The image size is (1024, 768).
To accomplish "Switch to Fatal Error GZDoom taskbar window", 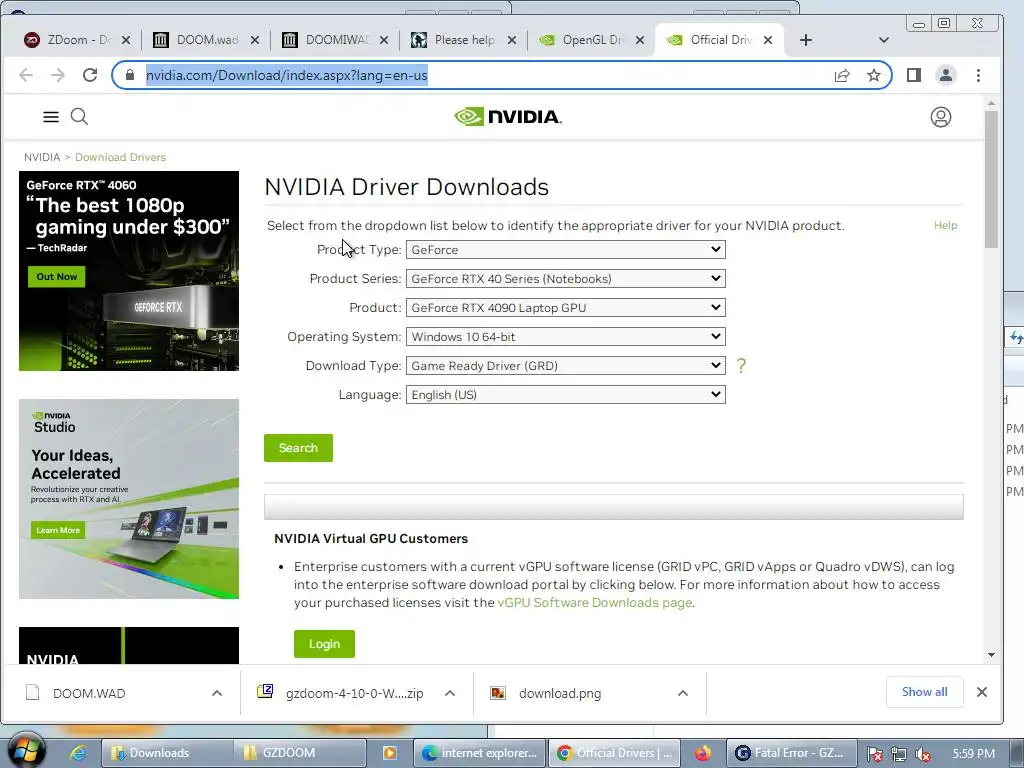I will 792,753.
